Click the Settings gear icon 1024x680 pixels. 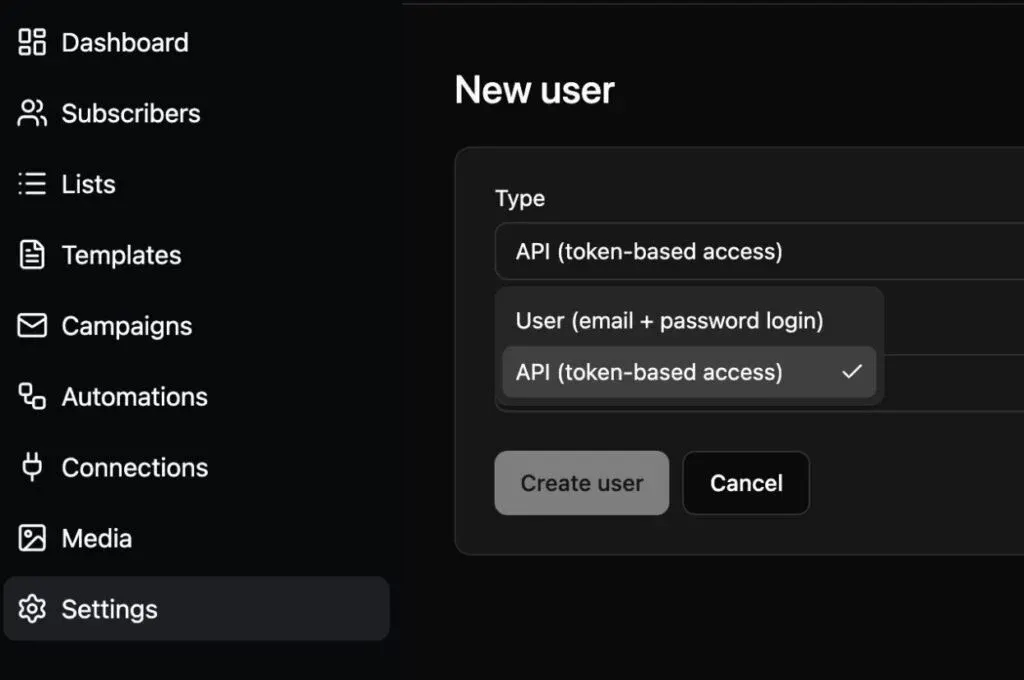32,609
